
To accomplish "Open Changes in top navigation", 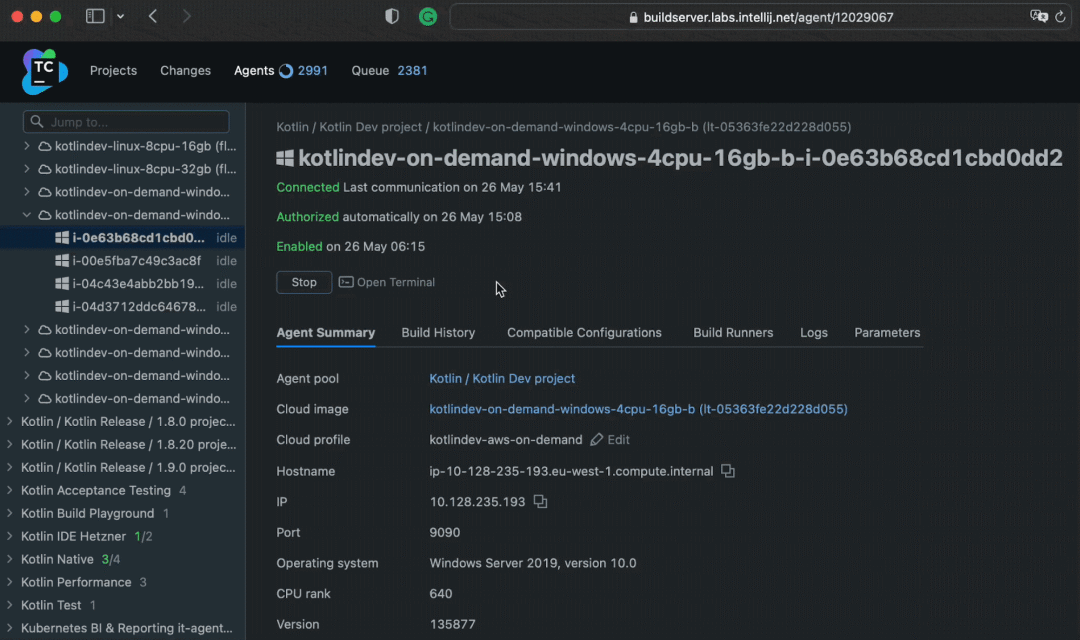I will (185, 71).
